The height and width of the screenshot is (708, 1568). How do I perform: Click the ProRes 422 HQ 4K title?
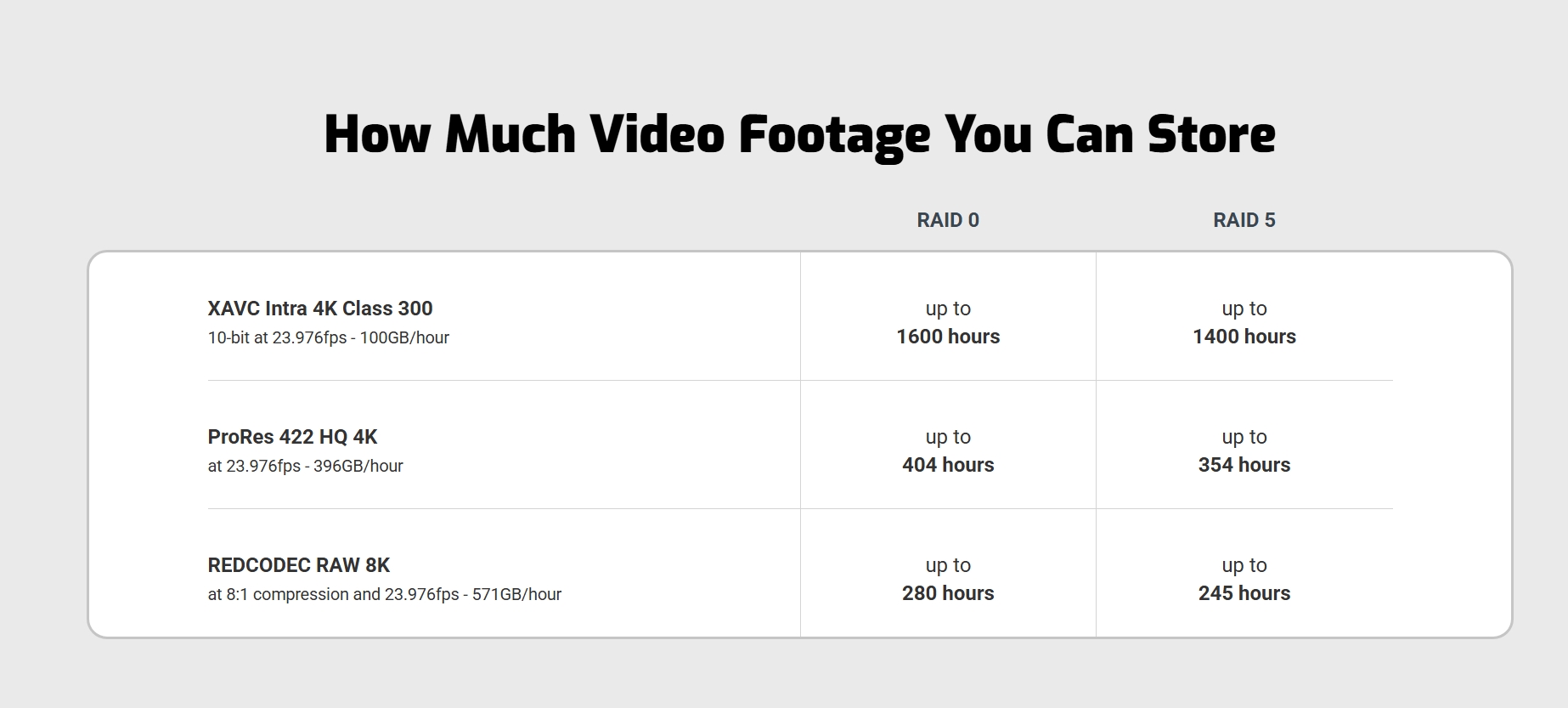click(292, 437)
